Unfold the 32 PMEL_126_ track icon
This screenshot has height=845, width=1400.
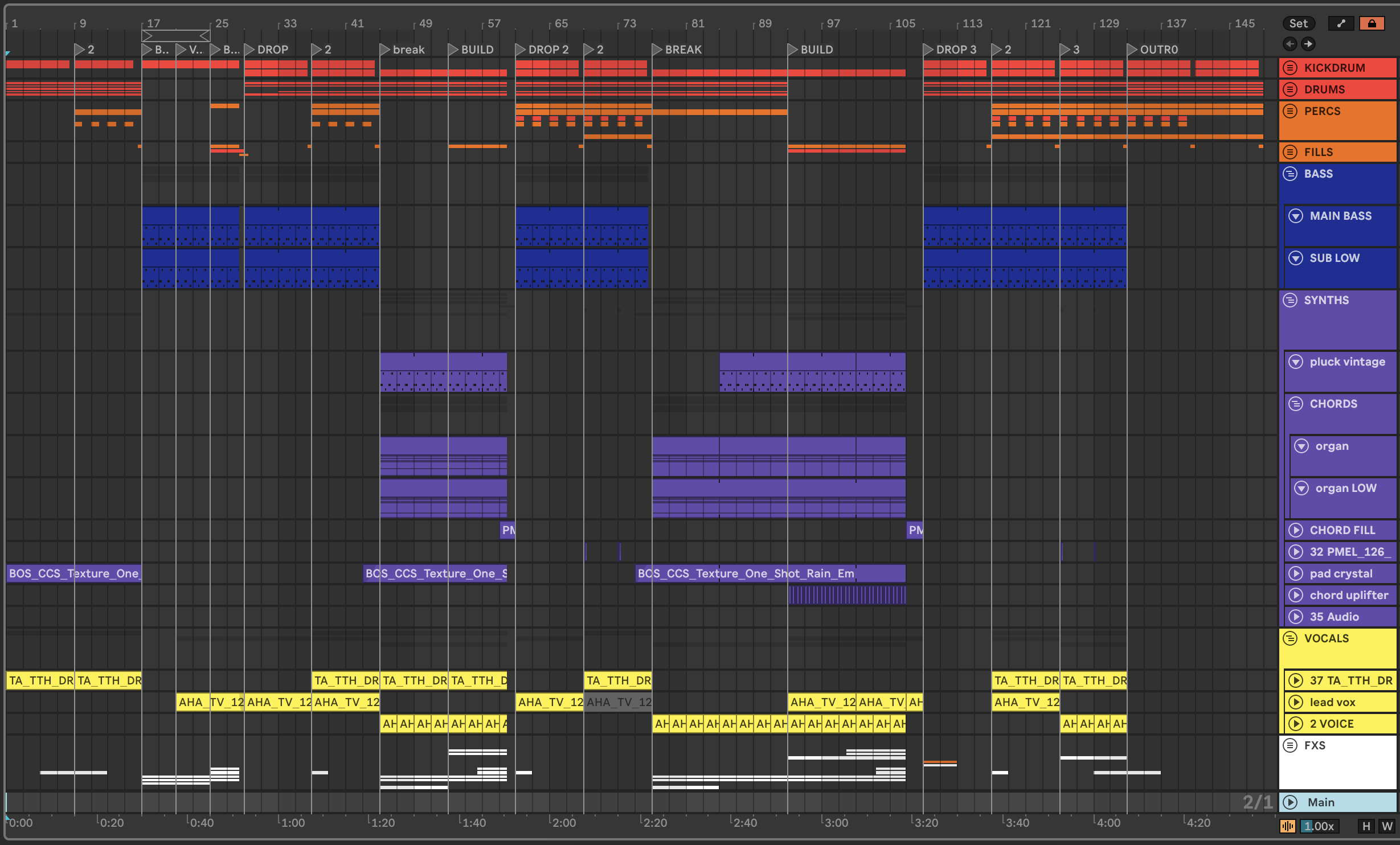click(x=1296, y=552)
